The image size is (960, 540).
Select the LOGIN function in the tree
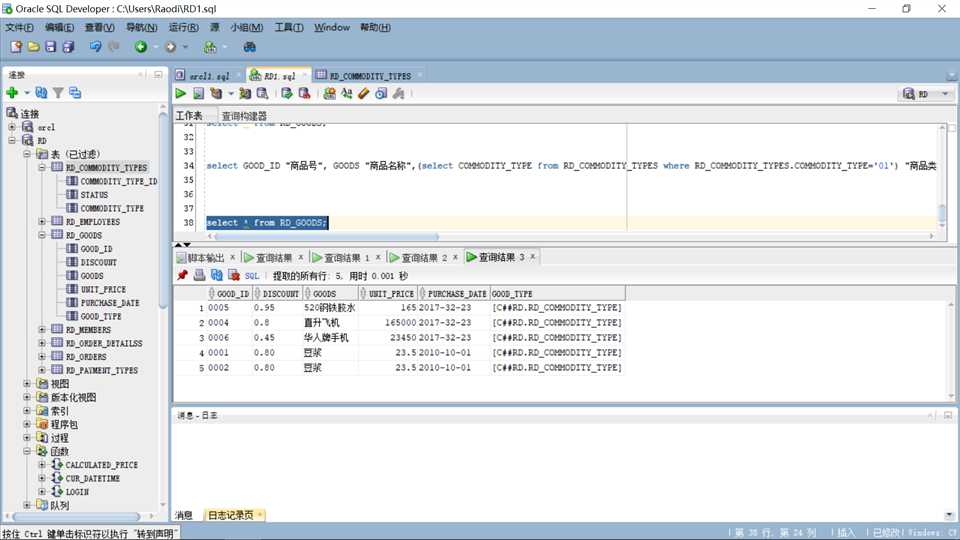tap(77, 492)
